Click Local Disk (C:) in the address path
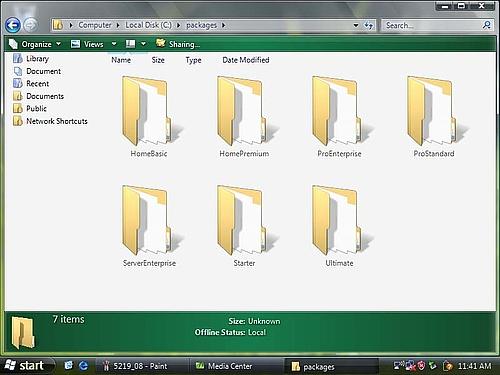 point(148,25)
